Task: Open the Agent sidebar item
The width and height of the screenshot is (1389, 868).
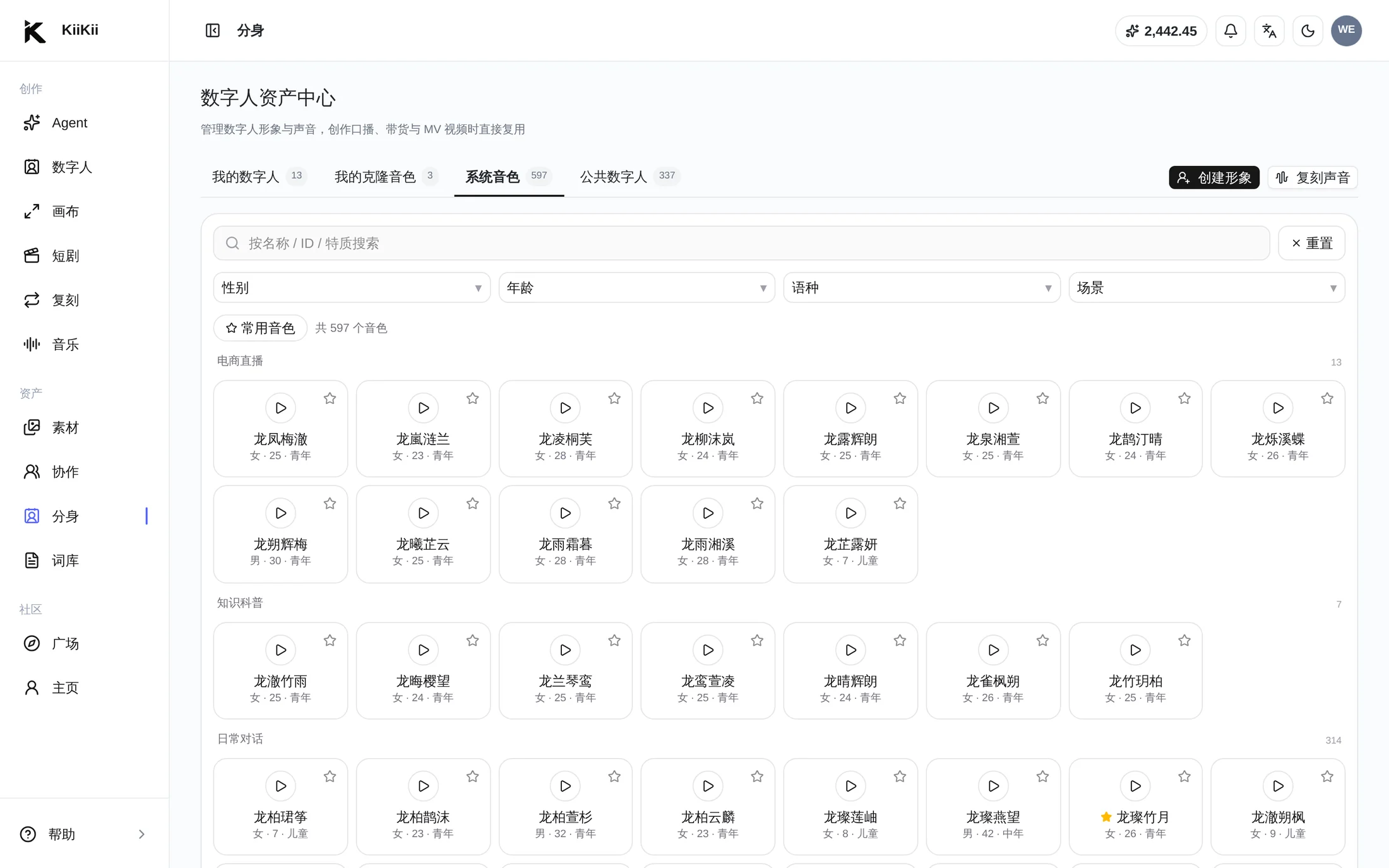Action: (x=84, y=122)
